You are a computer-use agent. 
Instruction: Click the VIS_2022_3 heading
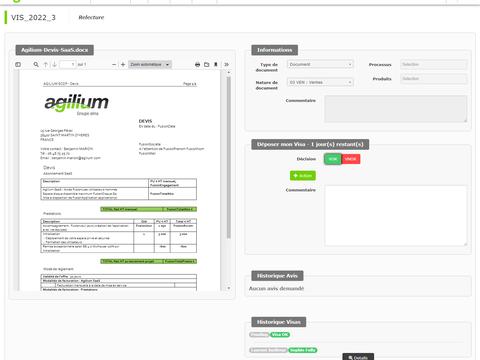(x=33, y=18)
